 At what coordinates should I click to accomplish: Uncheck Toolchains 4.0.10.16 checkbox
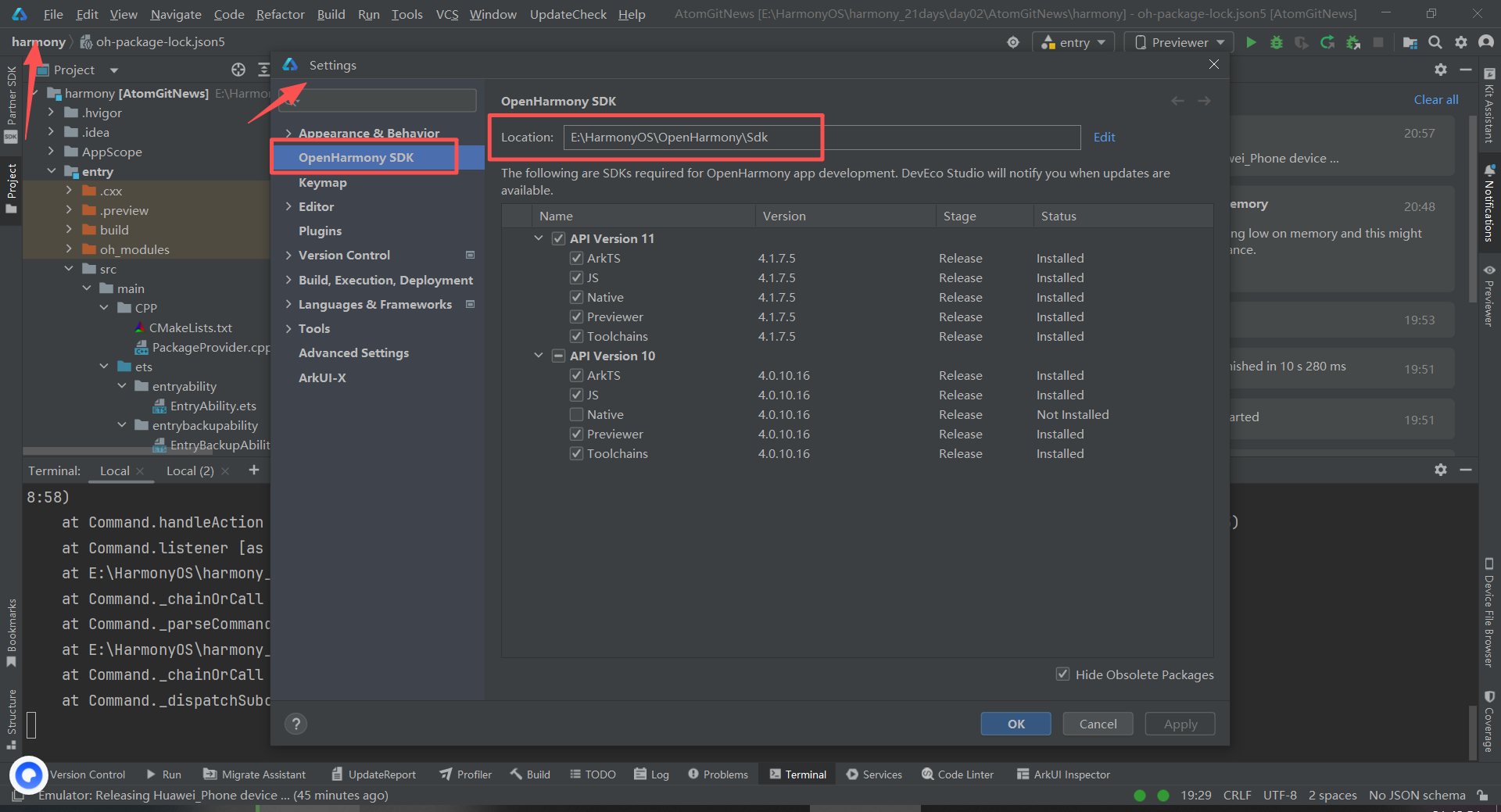576,453
